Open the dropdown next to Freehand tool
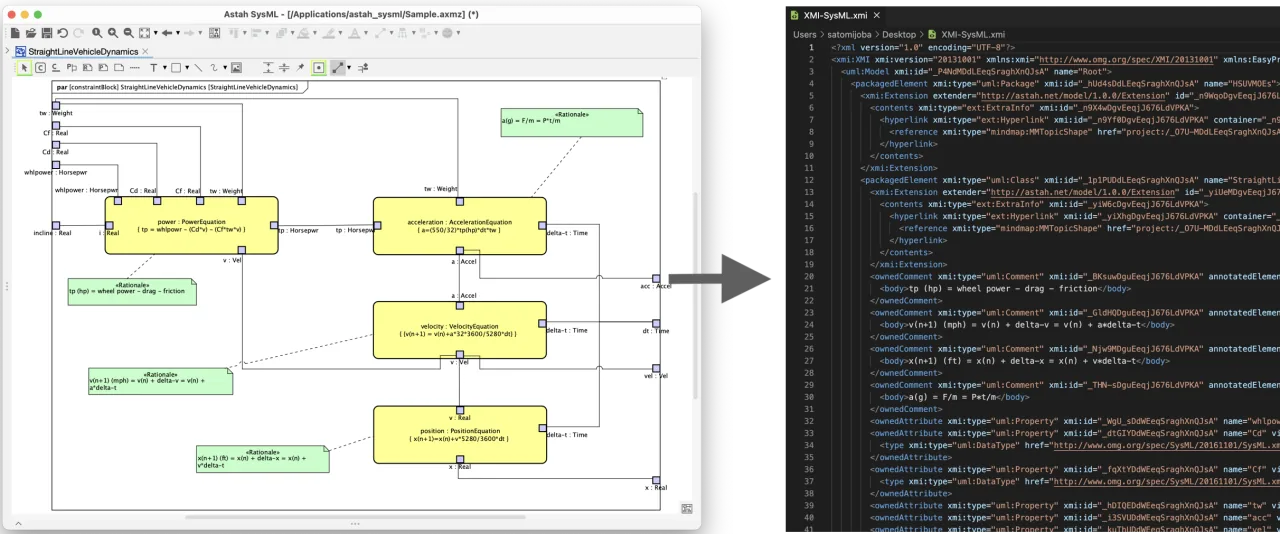Screen dimensions: 1280x534 225,68
